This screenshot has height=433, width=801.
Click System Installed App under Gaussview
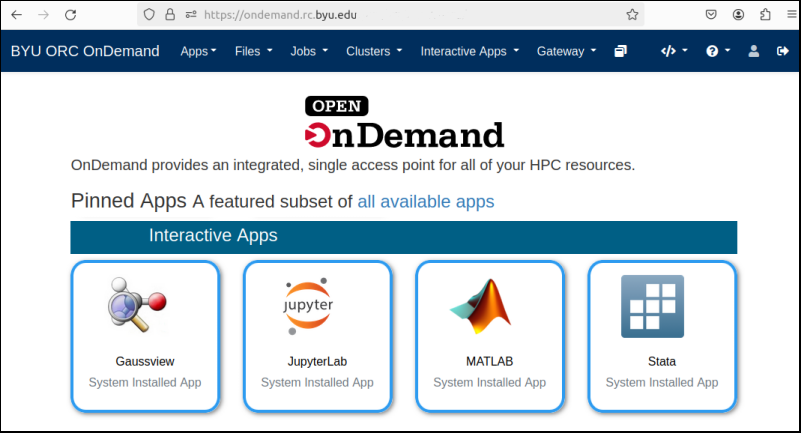[x=145, y=382]
